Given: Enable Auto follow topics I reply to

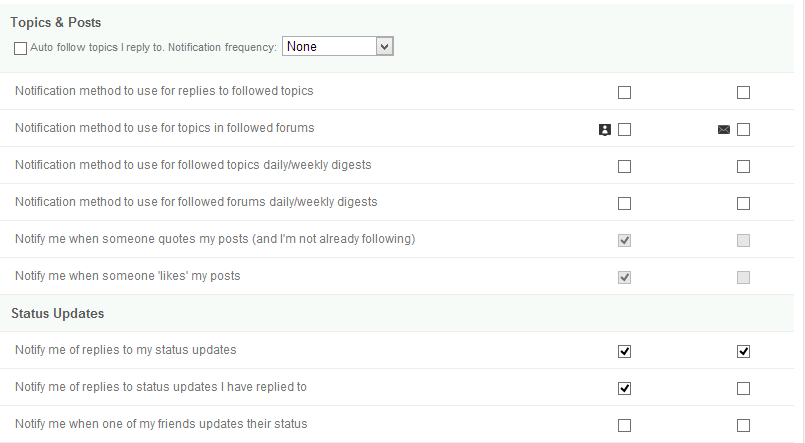Looking at the screenshot, I should pos(21,48).
